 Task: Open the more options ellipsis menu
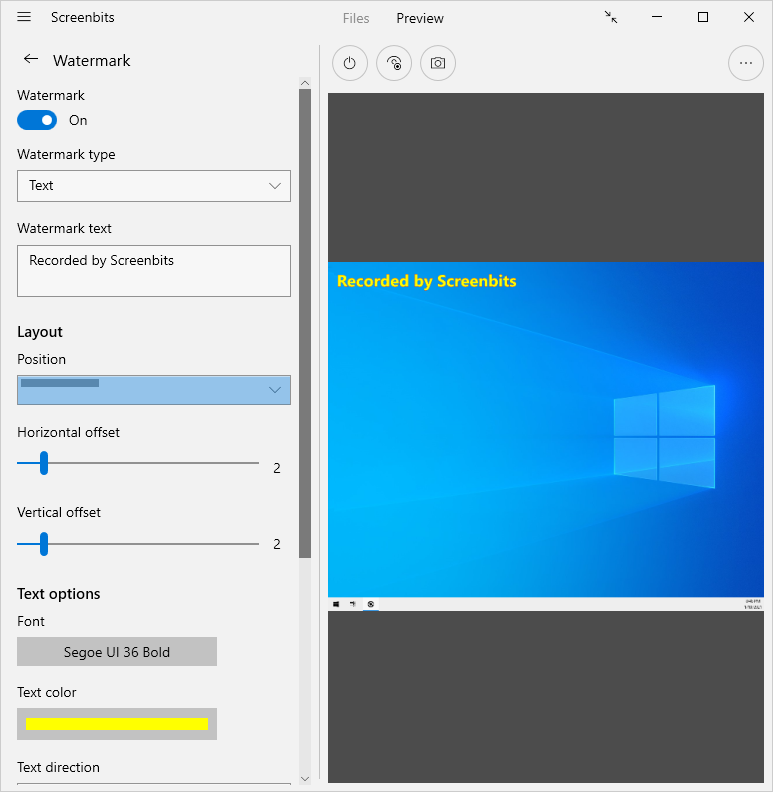[746, 63]
